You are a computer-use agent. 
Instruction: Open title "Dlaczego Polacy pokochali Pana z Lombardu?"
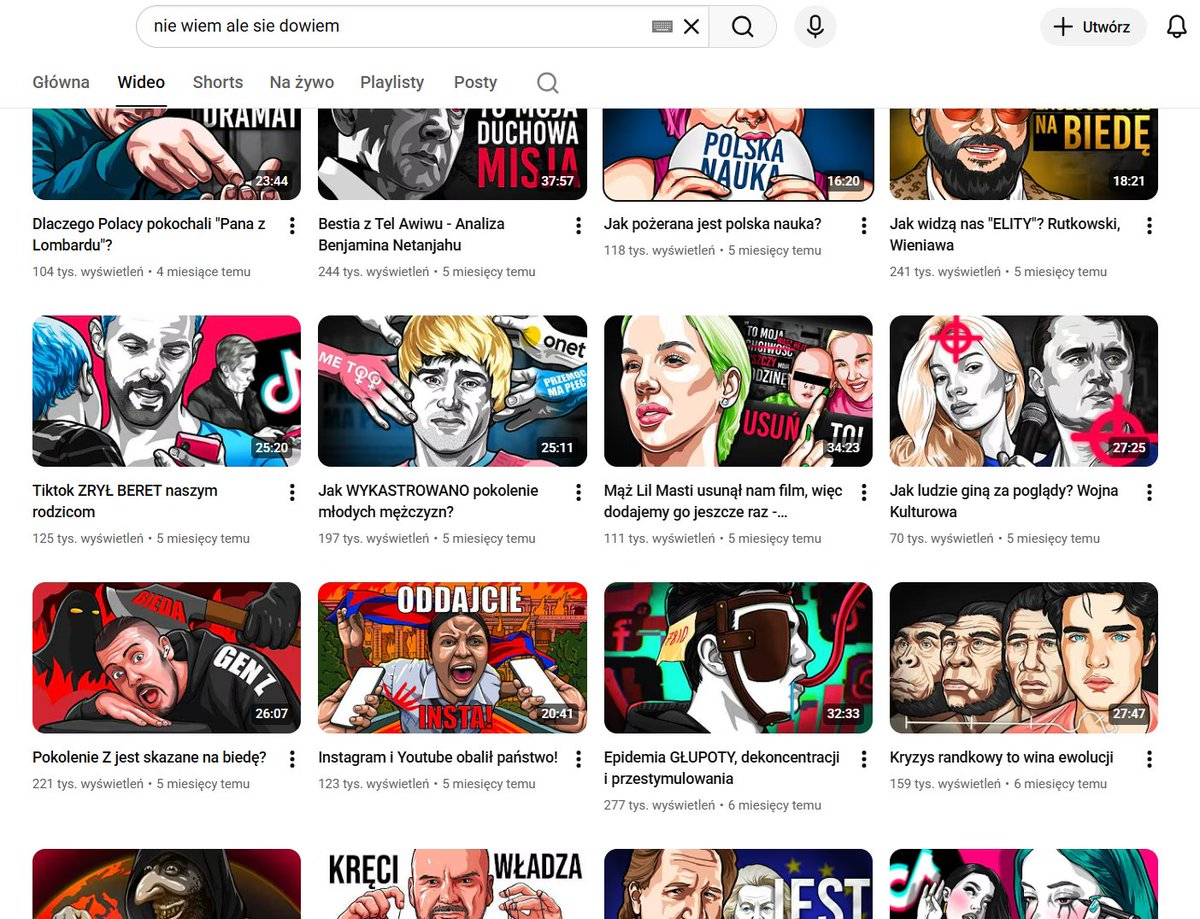(x=149, y=234)
